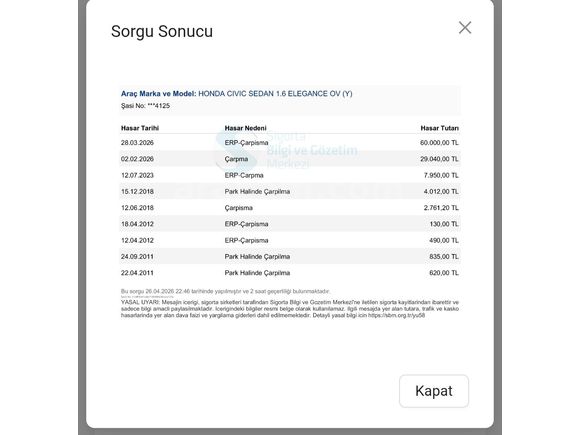
Task: Click the Kapat button
Action: pyautogui.click(x=434, y=391)
